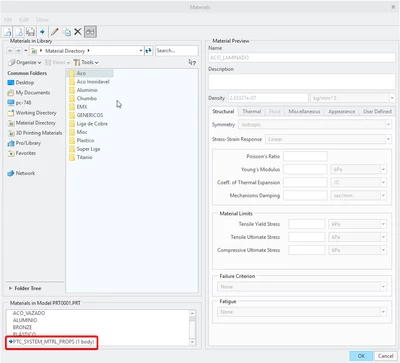This screenshot has width=400, height=363.
Task: Open the Edit menu
Action: (x=24, y=20)
